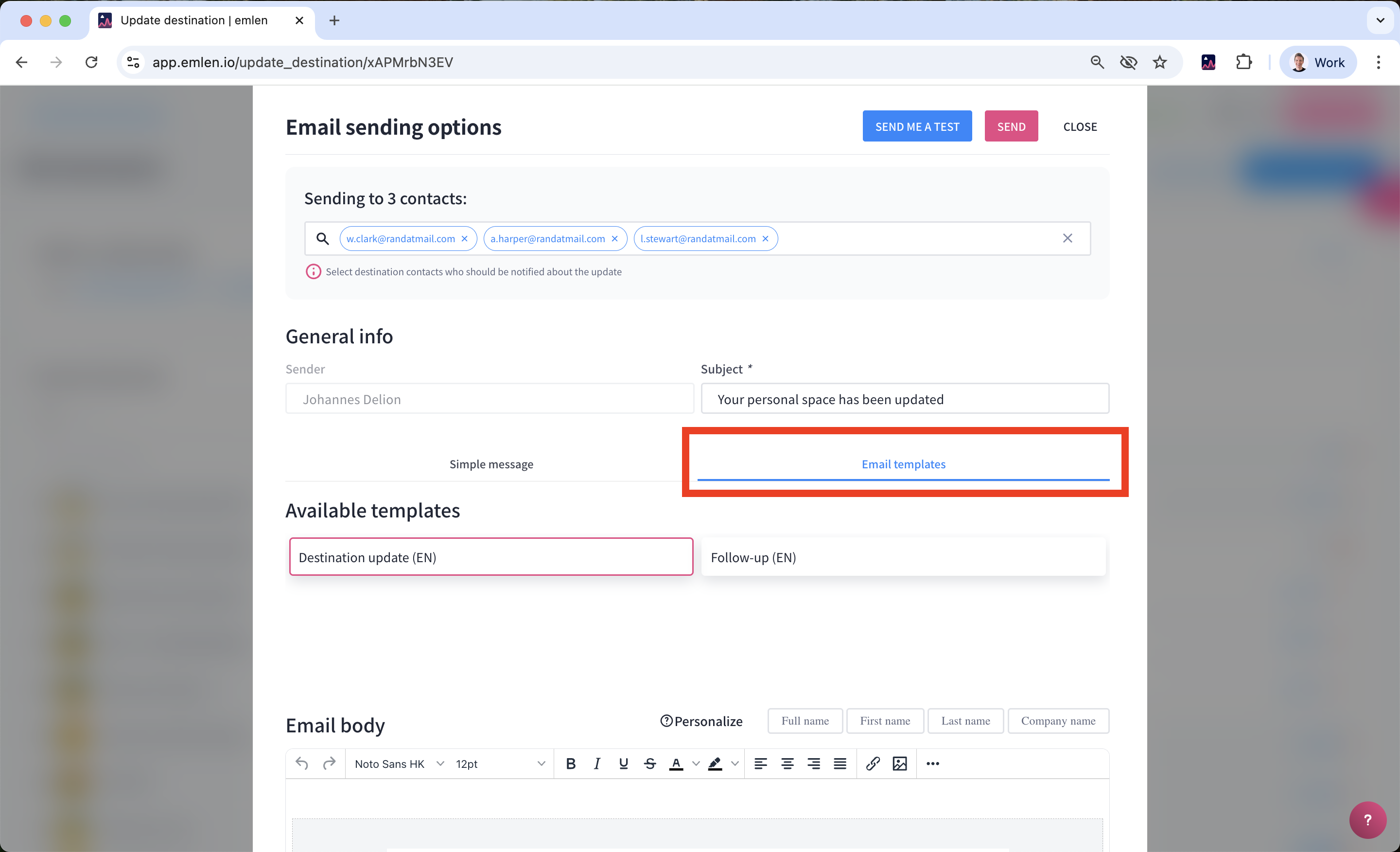Apply strikethrough to email text
Image resolution: width=1400 pixels, height=852 pixels.
[650, 763]
